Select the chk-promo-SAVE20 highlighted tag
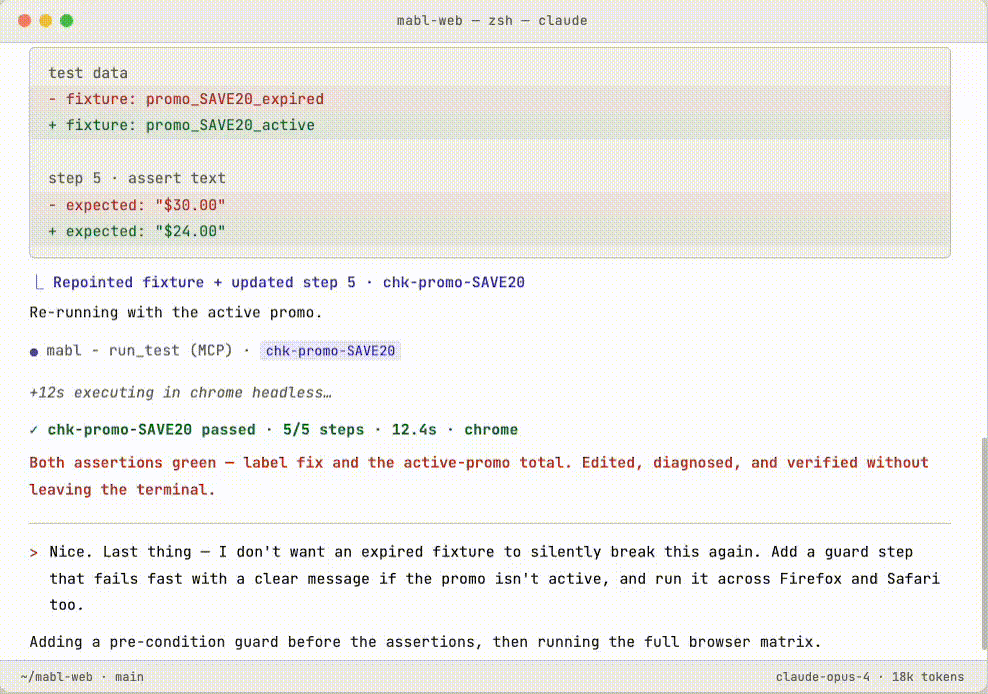The width and height of the screenshot is (988, 694). pyautogui.click(x=330, y=351)
